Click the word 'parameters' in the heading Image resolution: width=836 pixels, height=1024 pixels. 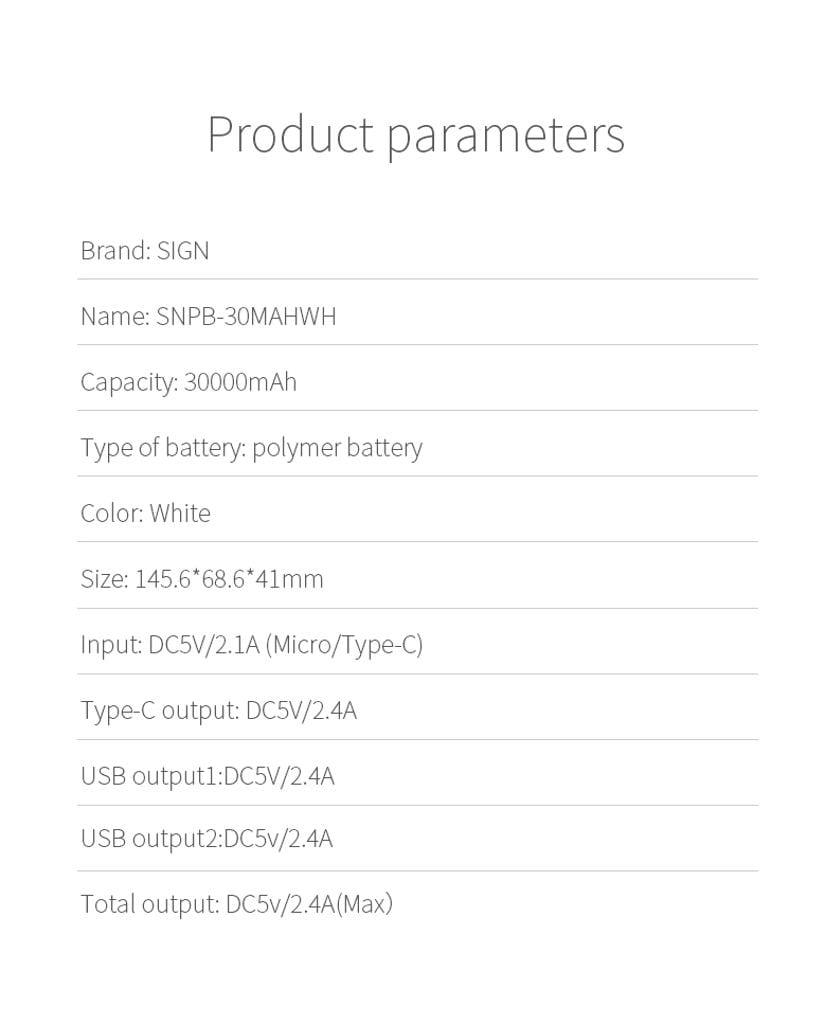505,136
